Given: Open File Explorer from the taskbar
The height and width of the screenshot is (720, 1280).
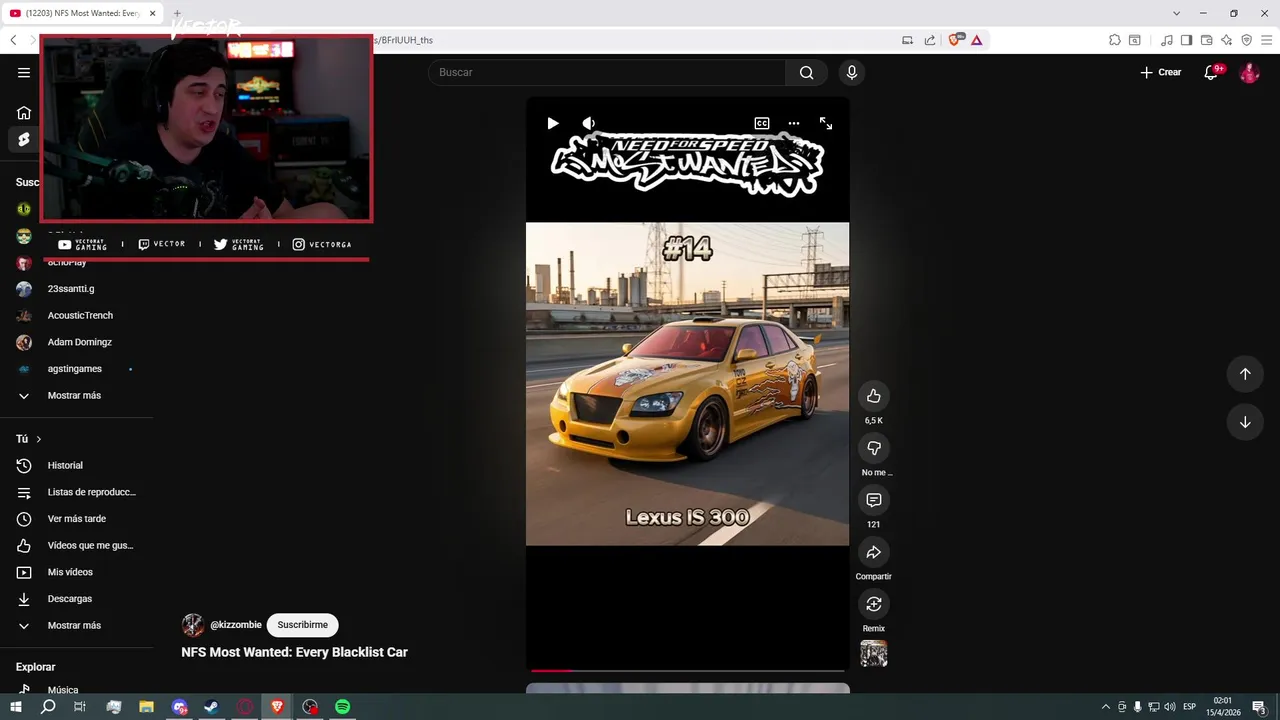Looking at the screenshot, I should pyautogui.click(x=146, y=707).
